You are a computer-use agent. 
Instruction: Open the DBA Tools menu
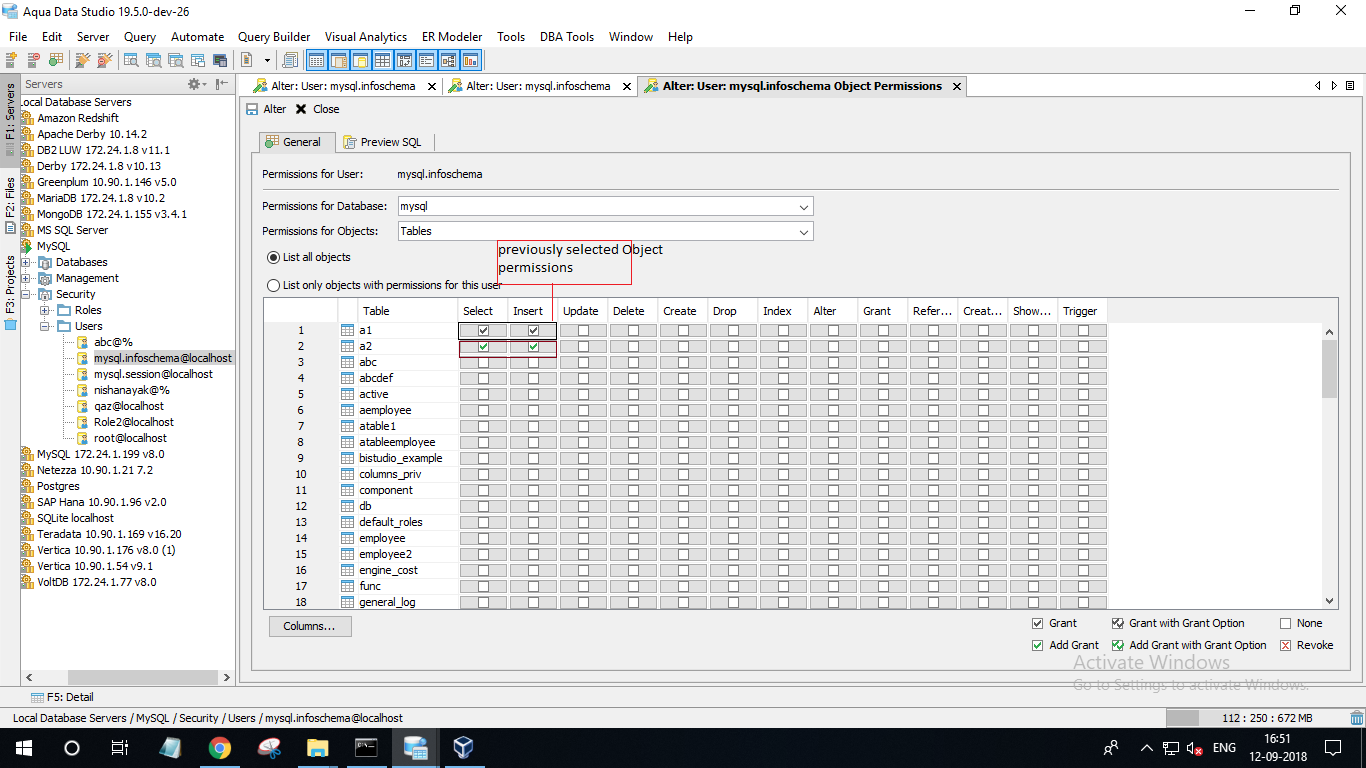point(567,36)
